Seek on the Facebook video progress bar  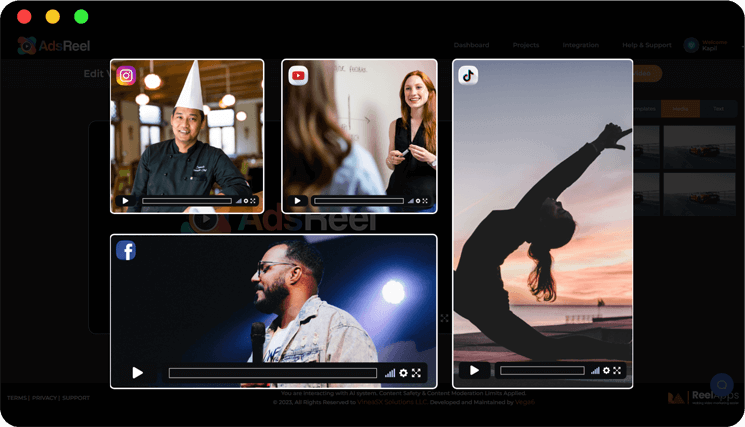(x=272, y=373)
